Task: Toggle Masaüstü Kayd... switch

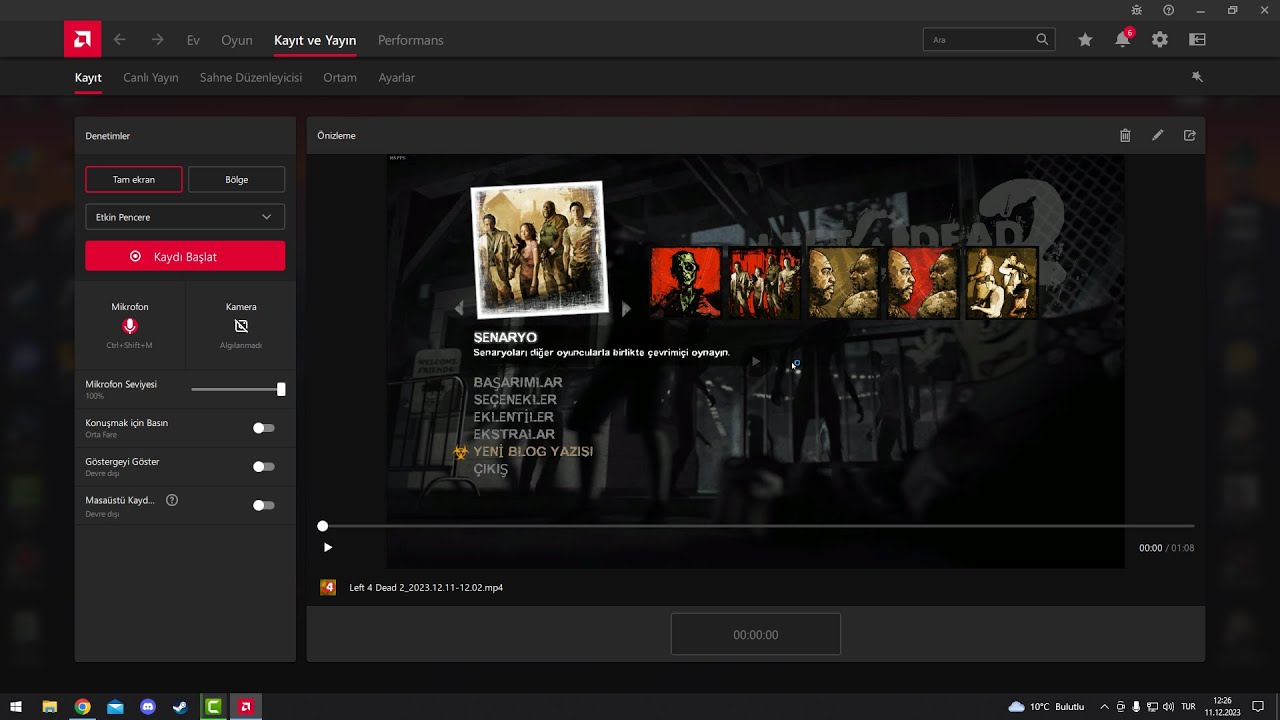Action: click(x=263, y=506)
